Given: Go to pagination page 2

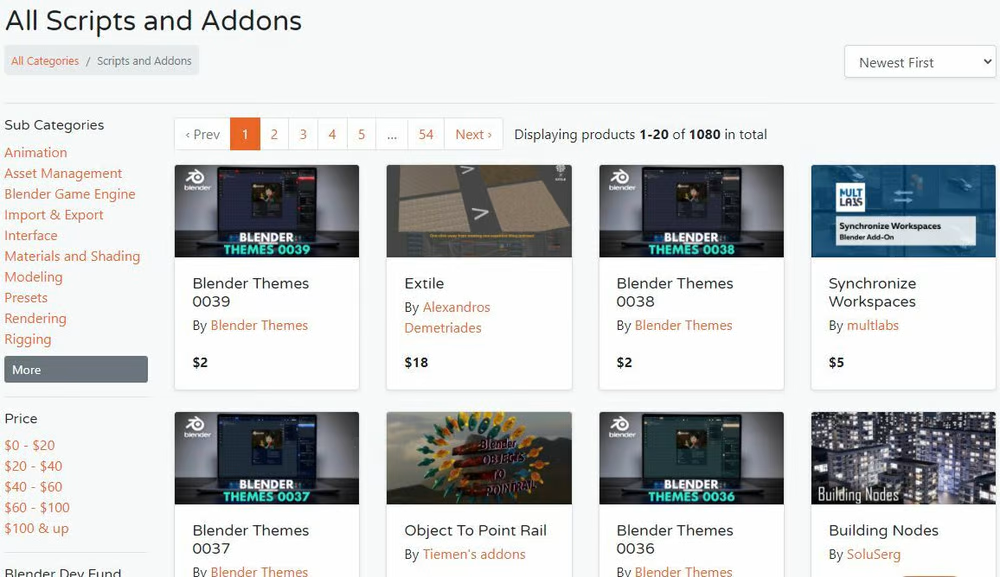Looking at the screenshot, I should [274, 134].
